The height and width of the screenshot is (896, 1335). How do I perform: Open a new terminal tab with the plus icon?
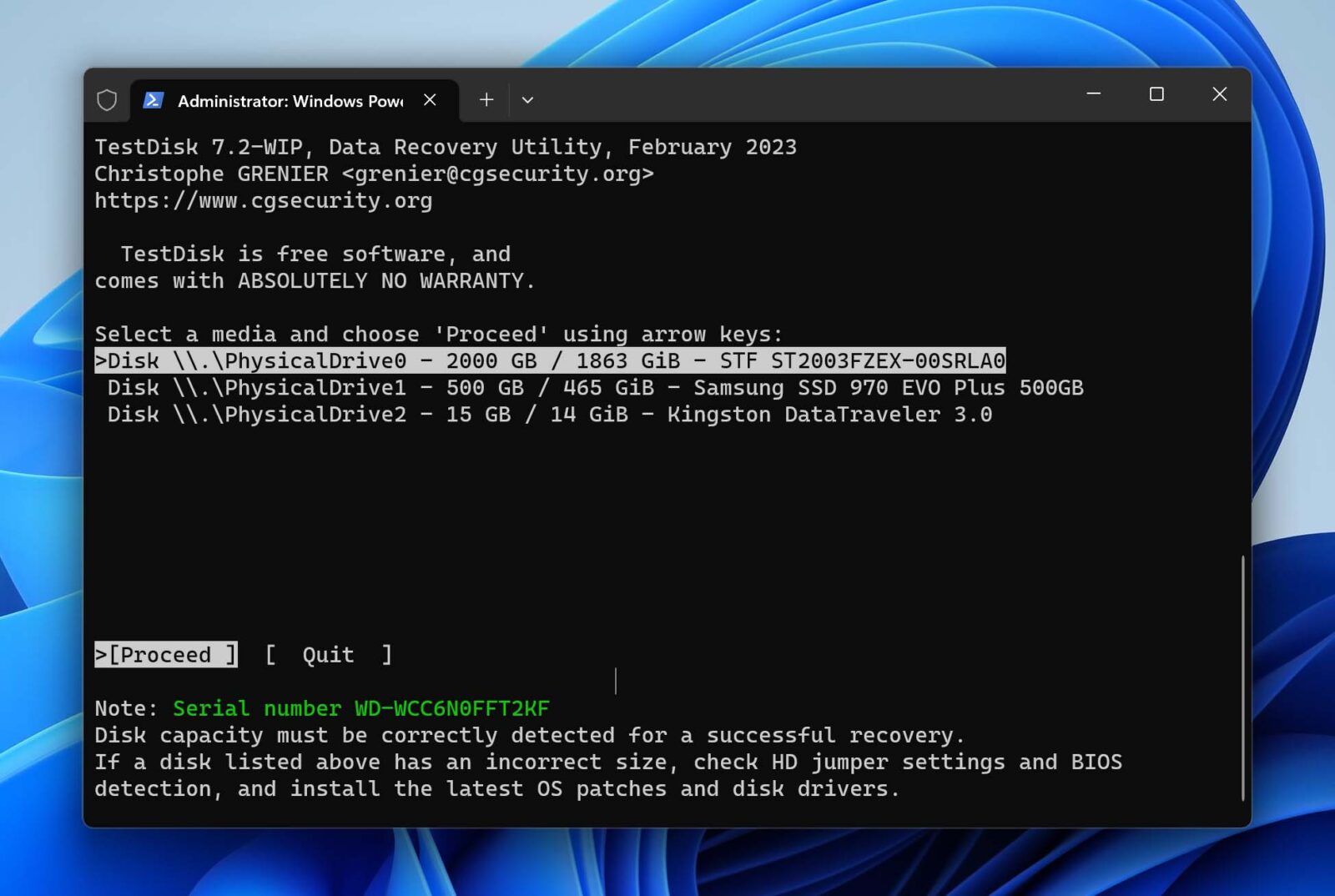[486, 99]
